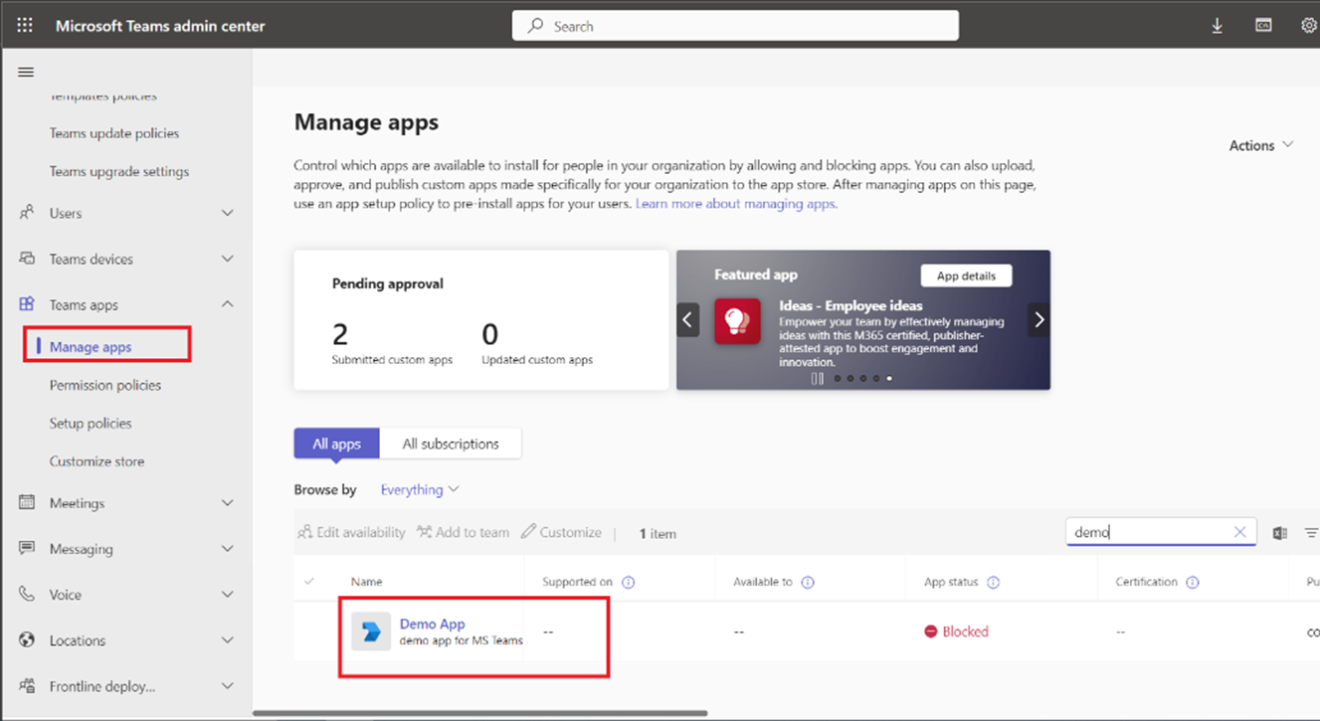
Task: Click the Edit availability icon
Action: 303,532
